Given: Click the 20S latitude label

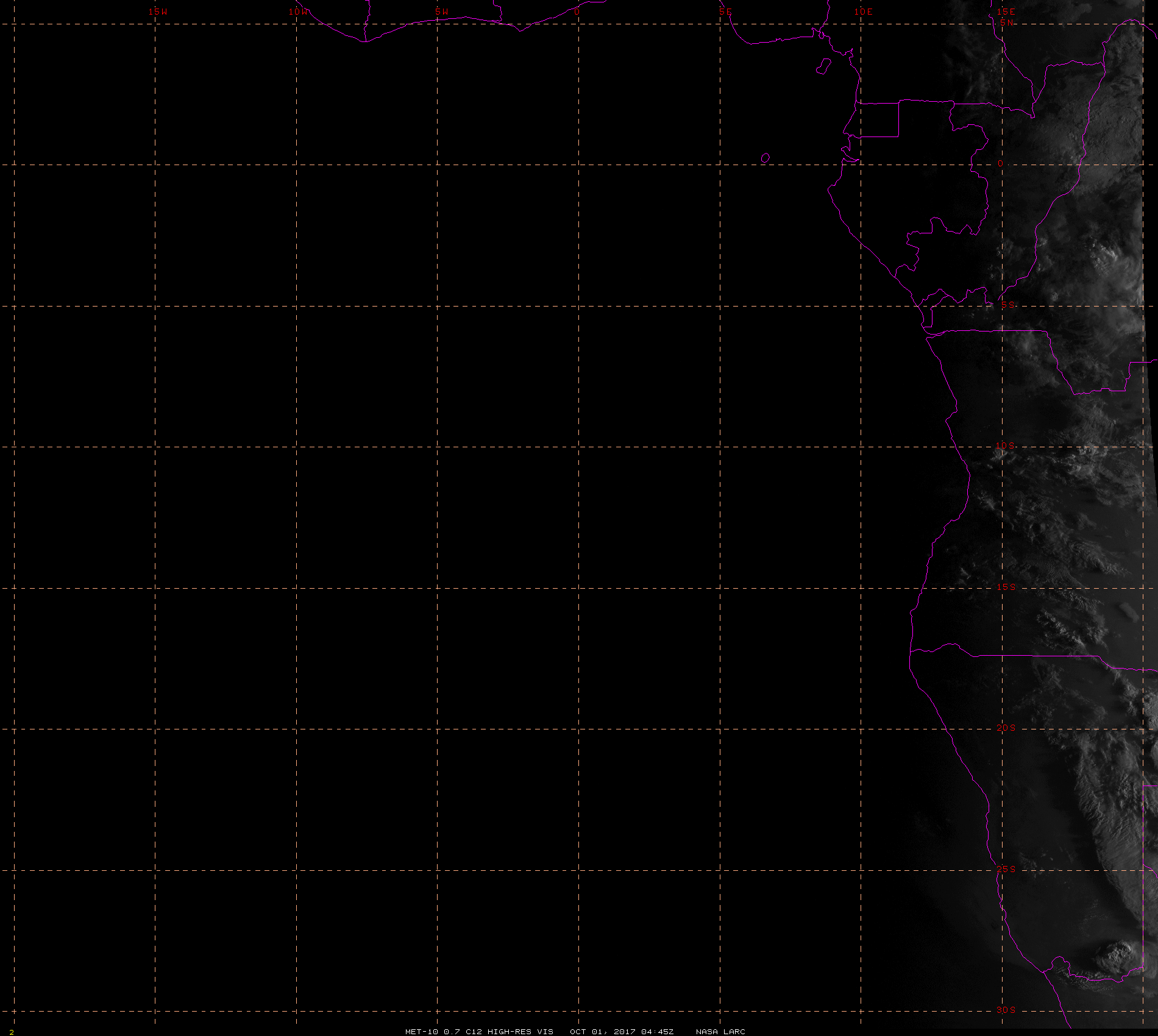Looking at the screenshot, I should [x=1006, y=728].
